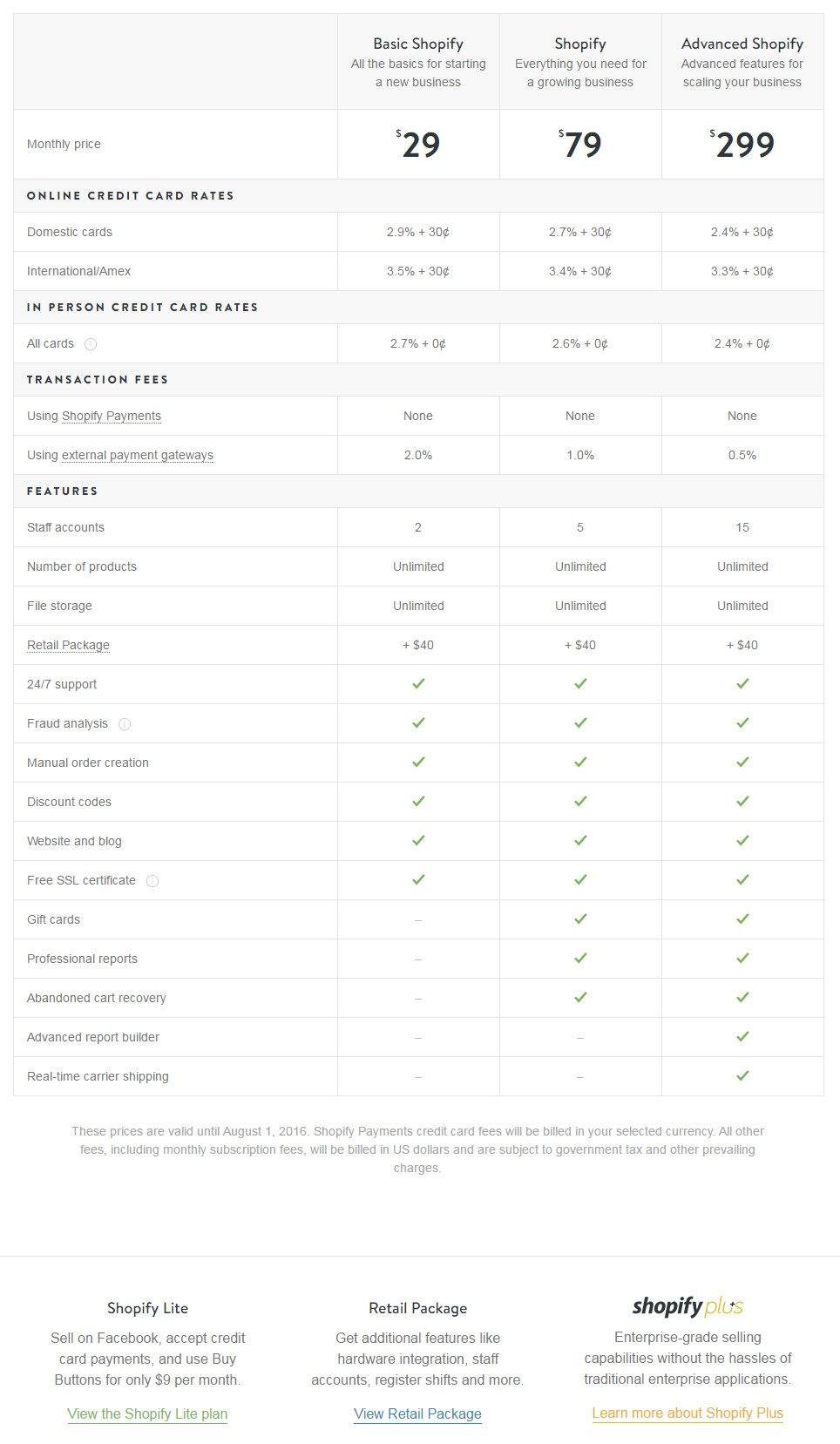Click Shopify plan checkmark for Abandoned cart recovery
Image resolution: width=840 pixels, height=1444 pixels.
pos(580,998)
